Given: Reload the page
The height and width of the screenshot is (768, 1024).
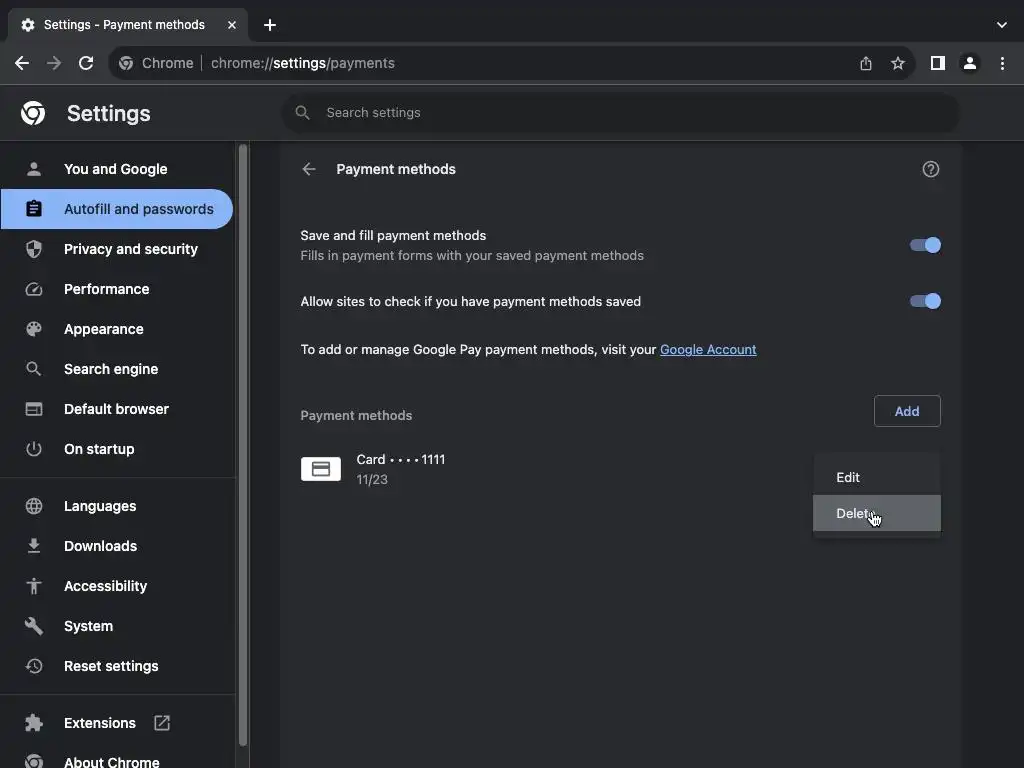Looking at the screenshot, I should tap(86, 63).
